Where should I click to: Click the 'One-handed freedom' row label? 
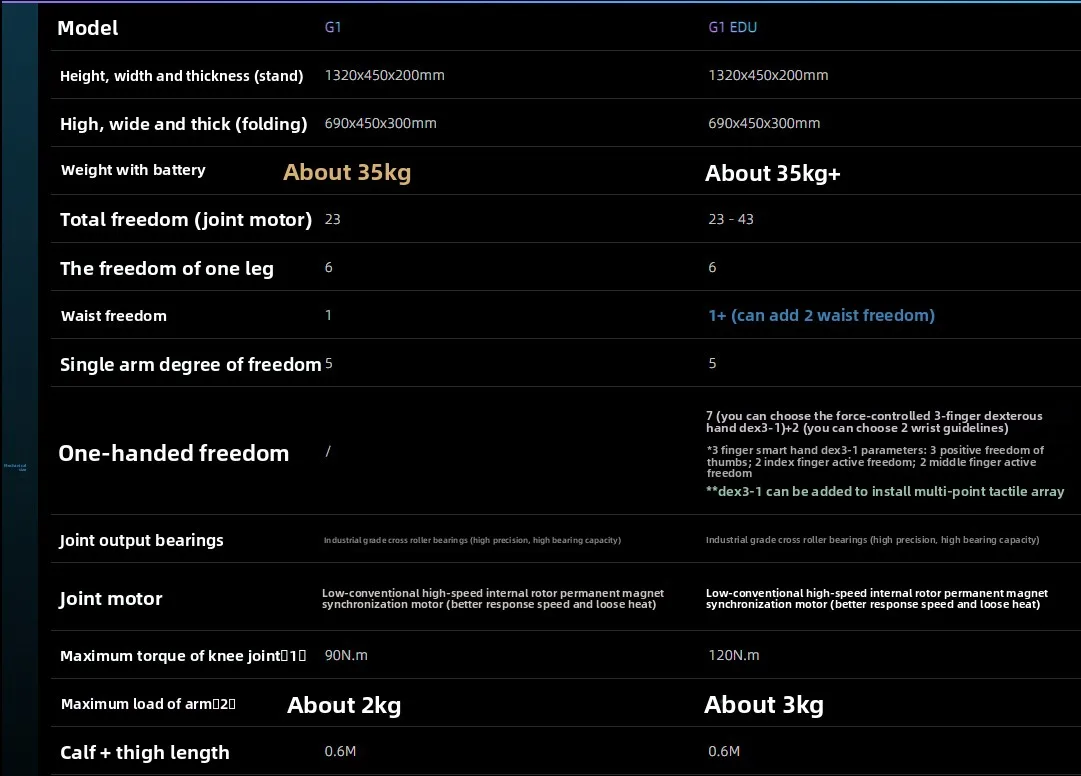pyautogui.click(x=174, y=453)
